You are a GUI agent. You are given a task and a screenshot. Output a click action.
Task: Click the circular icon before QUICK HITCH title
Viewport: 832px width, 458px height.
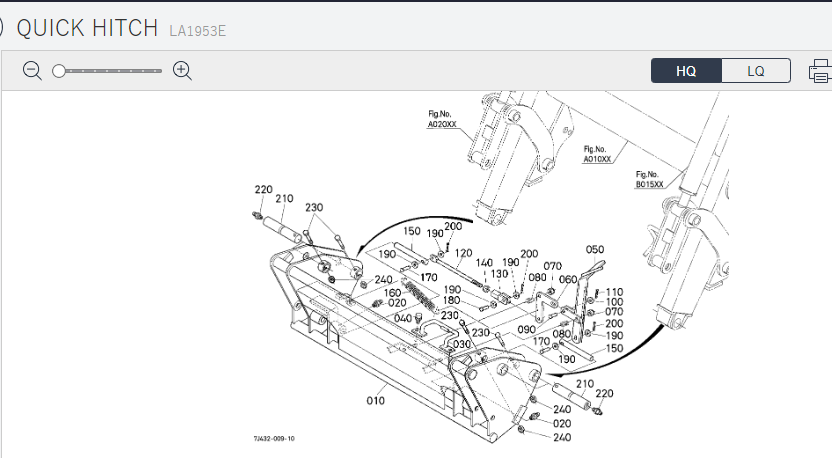(x=2, y=28)
